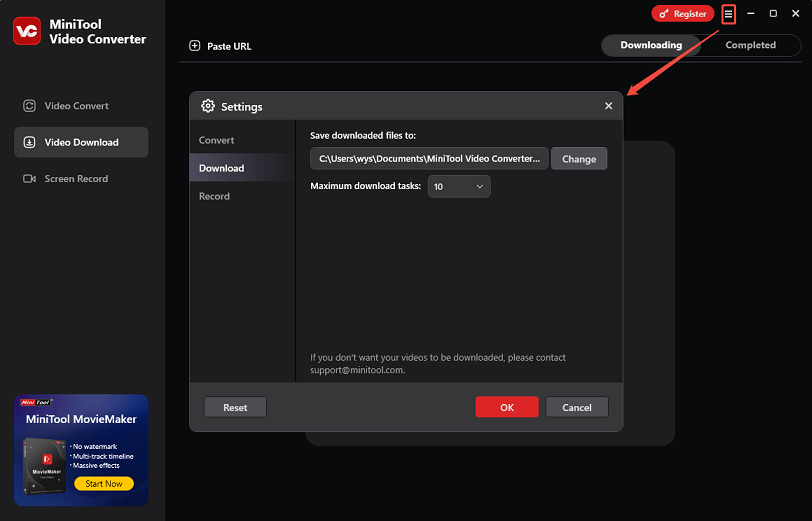The width and height of the screenshot is (812, 521).
Task: Click the MiniTool Video Converter logo icon
Action: (x=27, y=31)
